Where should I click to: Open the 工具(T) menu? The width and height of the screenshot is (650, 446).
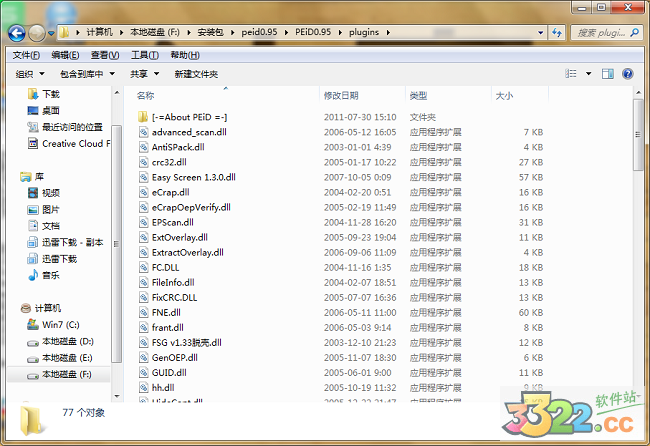145,55
